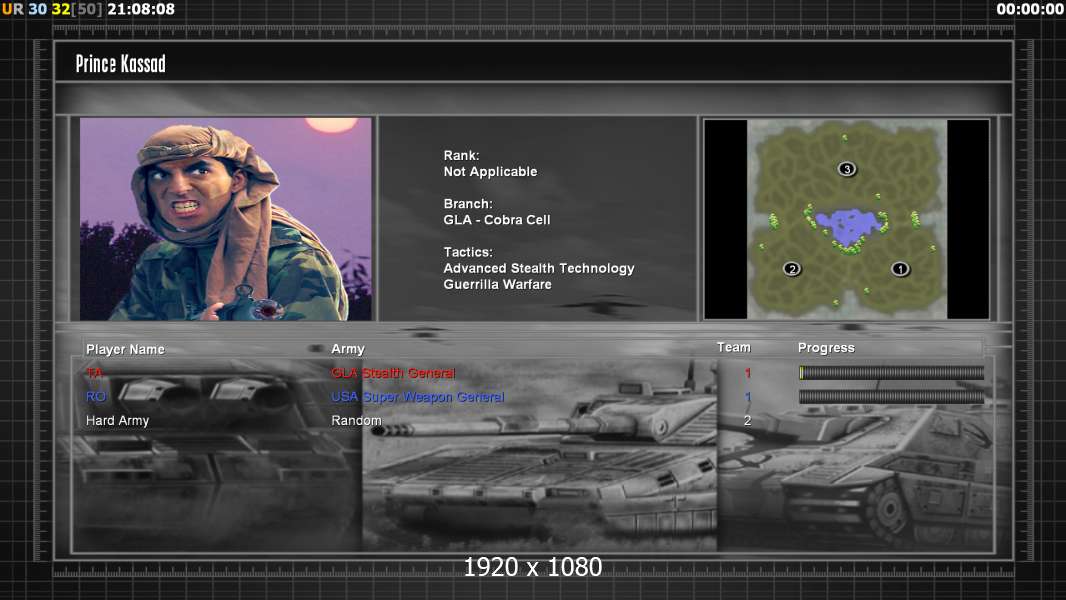
Task: Click the Rank: label
Action: pos(462,156)
